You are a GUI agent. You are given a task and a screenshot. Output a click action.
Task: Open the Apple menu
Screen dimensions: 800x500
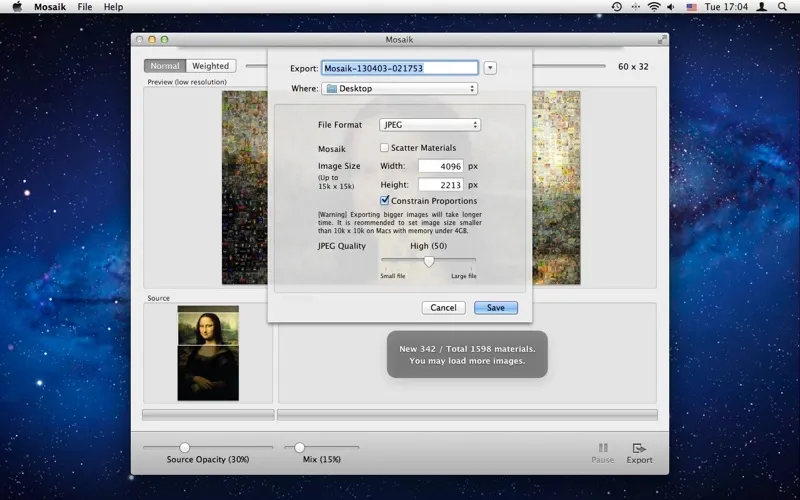coord(17,7)
